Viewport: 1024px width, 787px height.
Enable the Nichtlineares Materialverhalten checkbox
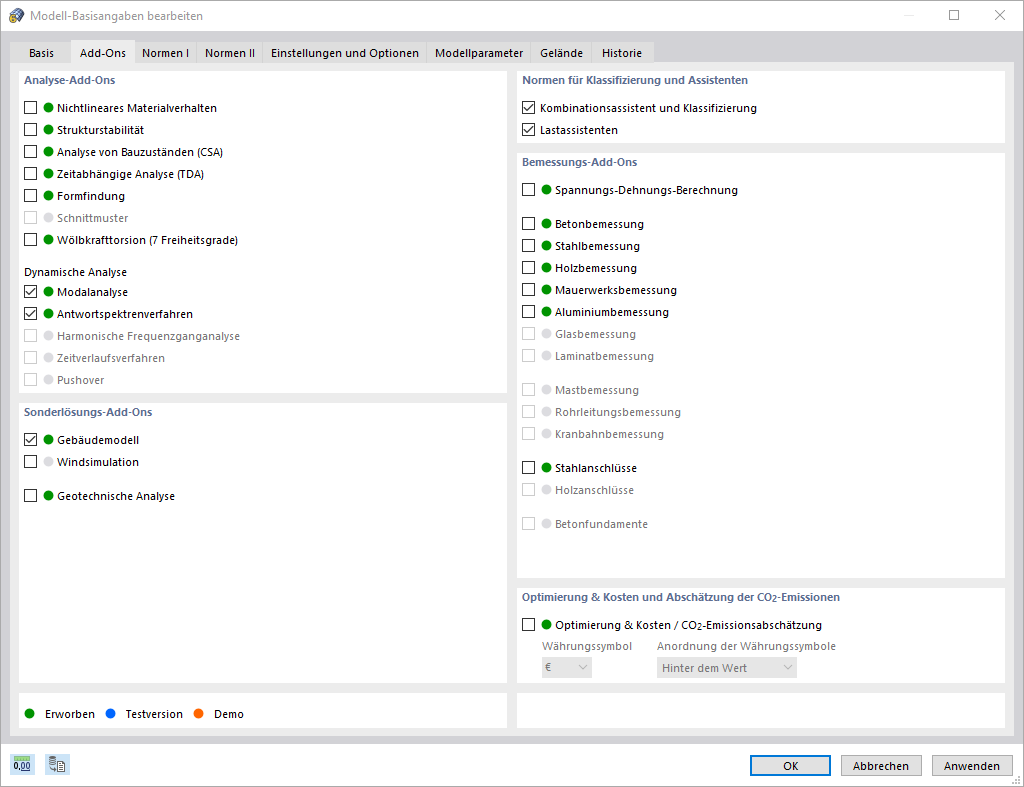tap(31, 108)
